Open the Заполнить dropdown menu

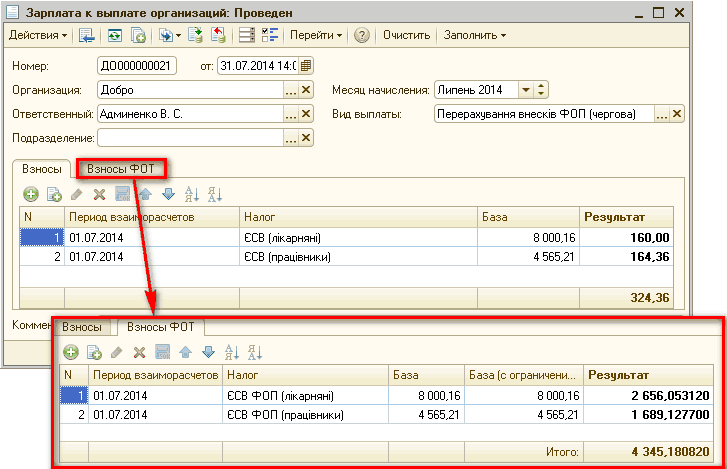(475, 35)
